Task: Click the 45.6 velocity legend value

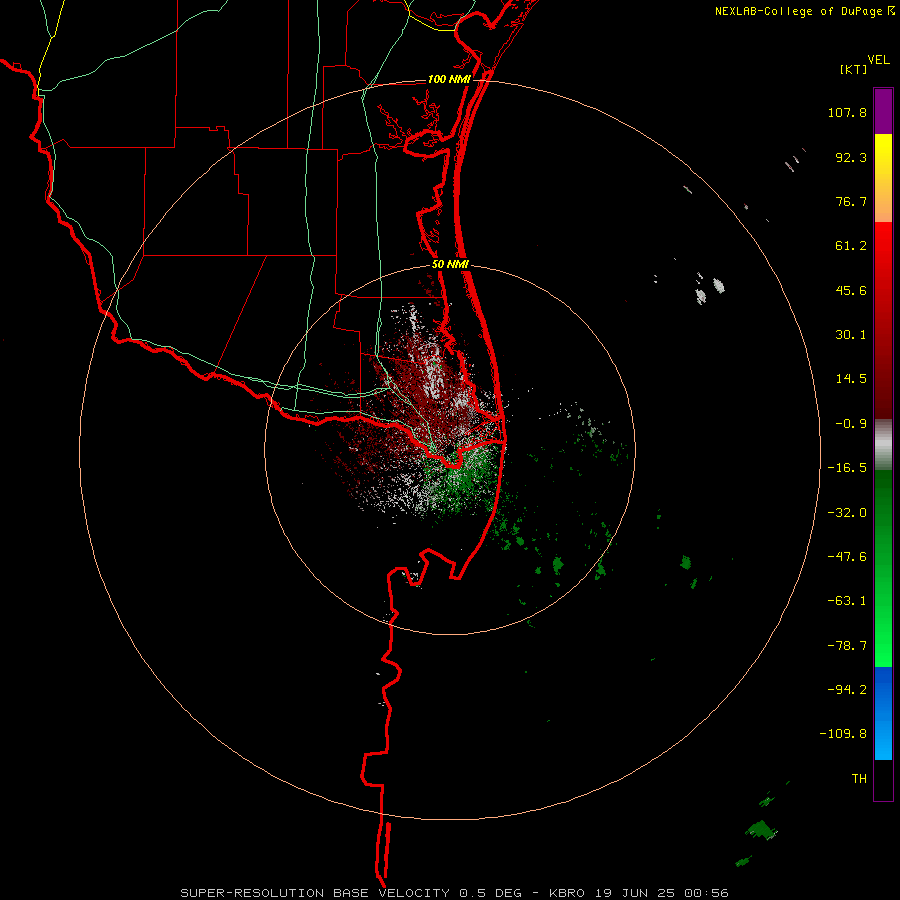Action: point(851,290)
